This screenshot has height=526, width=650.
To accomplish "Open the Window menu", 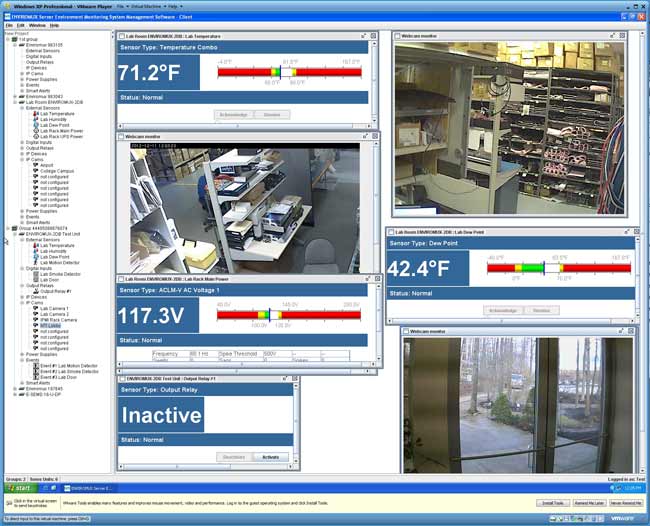I will click(36, 25).
